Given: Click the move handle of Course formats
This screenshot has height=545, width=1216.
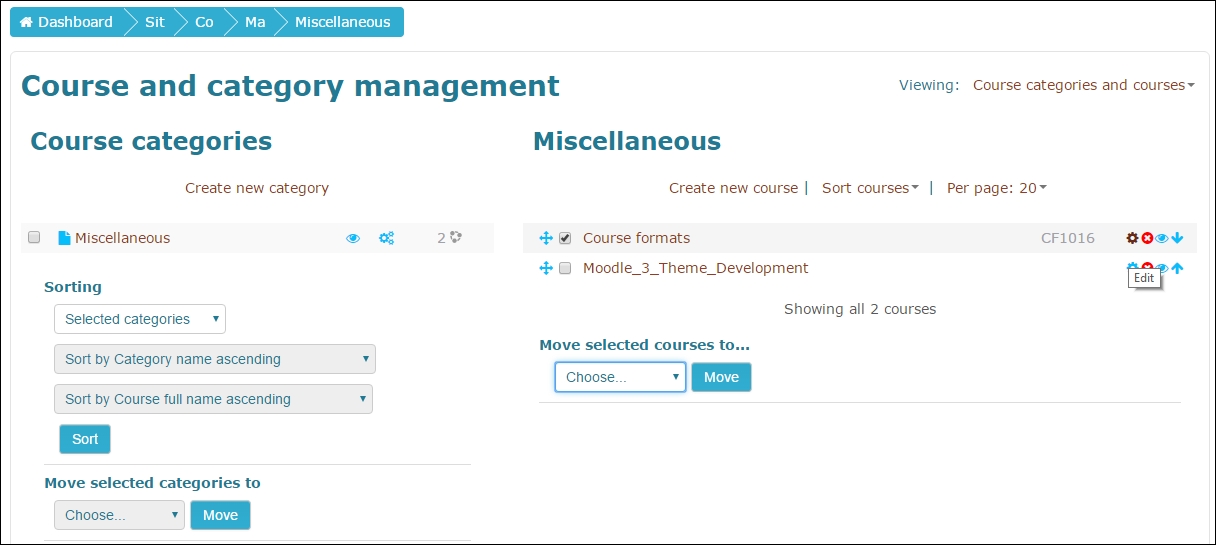Looking at the screenshot, I should 546,238.
